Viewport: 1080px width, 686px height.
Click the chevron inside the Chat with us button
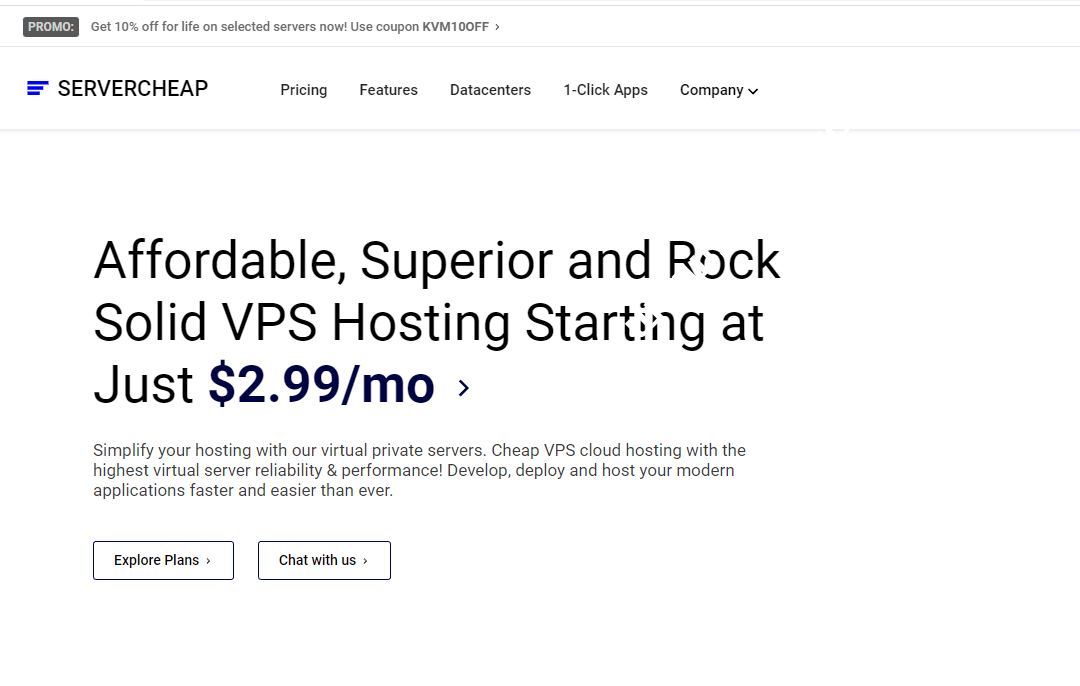pos(366,560)
